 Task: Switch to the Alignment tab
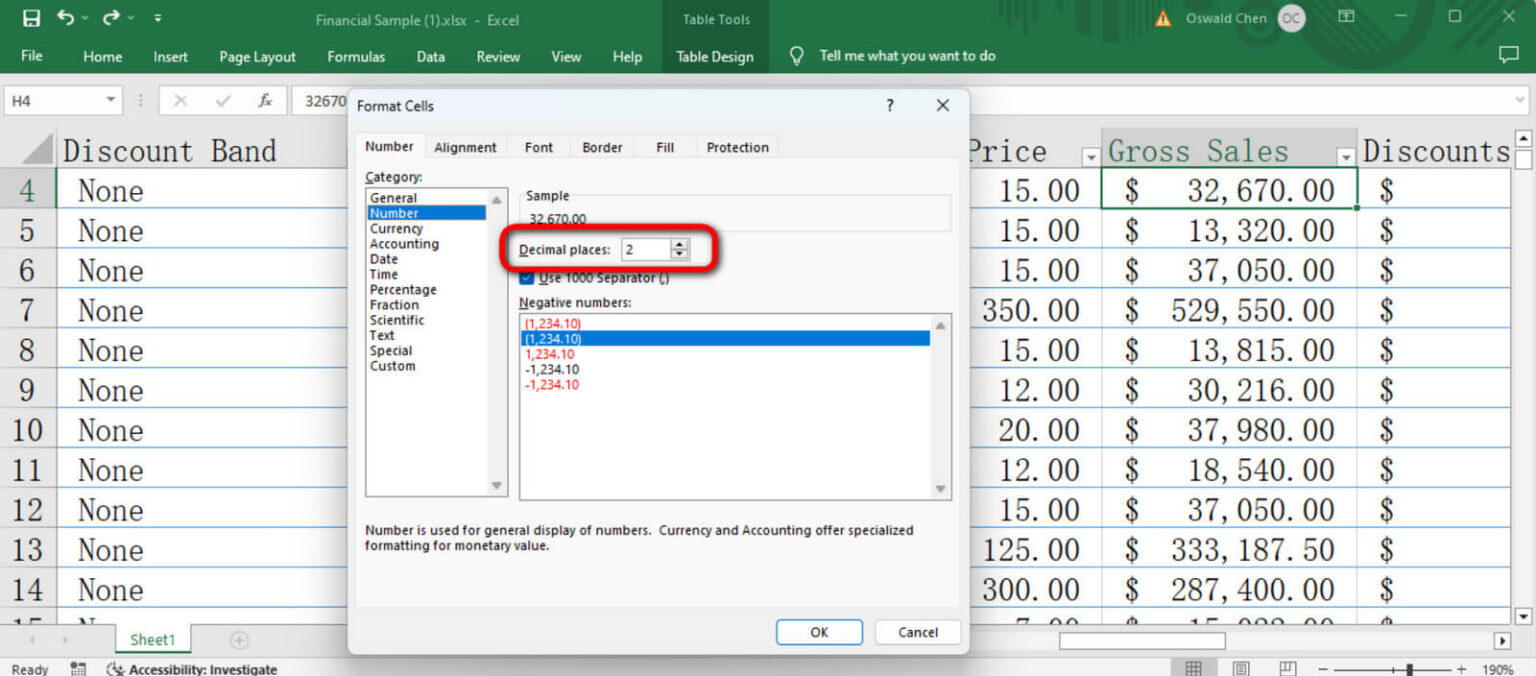point(465,147)
